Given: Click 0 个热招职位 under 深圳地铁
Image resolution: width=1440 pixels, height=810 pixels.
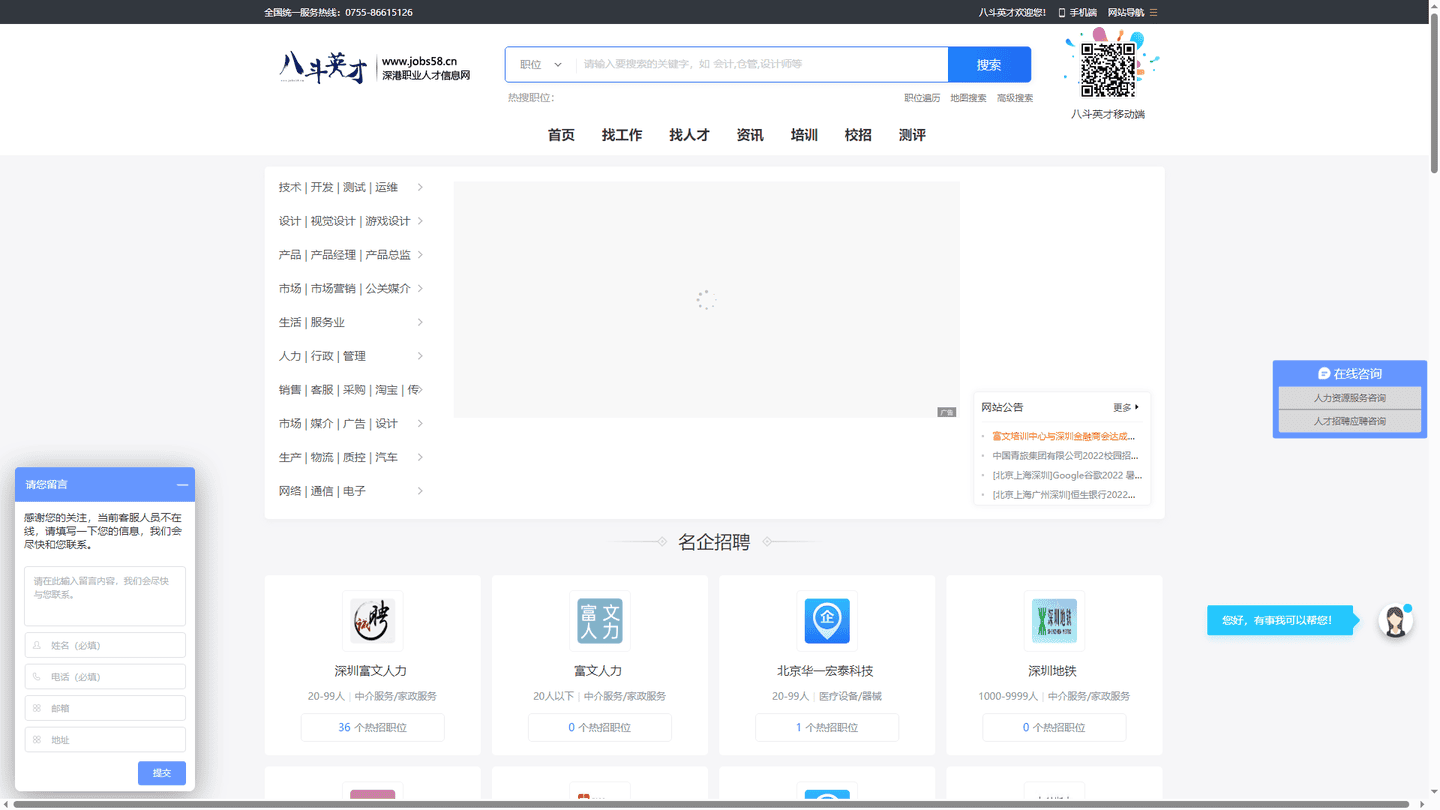Looking at the screenshot, I should (1054, 727).
